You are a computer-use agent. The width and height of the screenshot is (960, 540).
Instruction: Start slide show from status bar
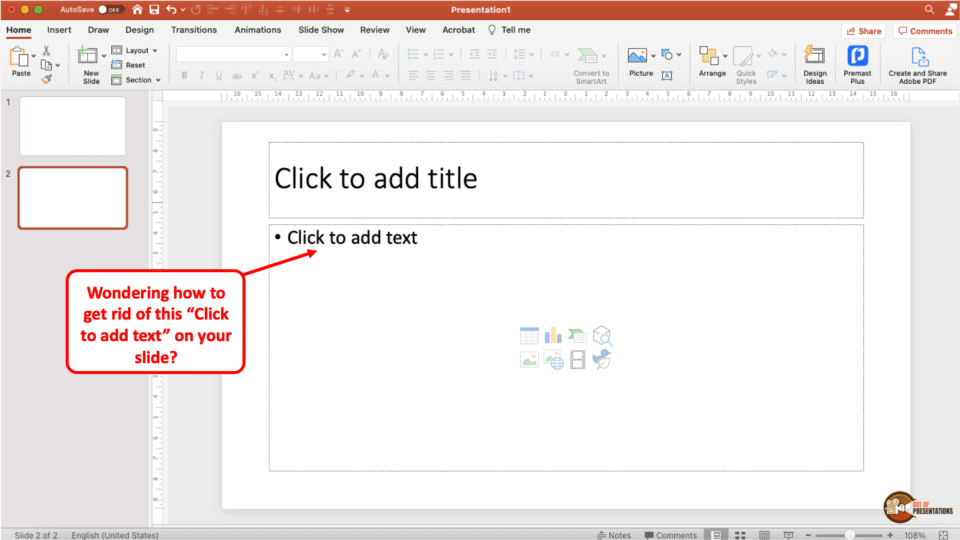point(789,535)
